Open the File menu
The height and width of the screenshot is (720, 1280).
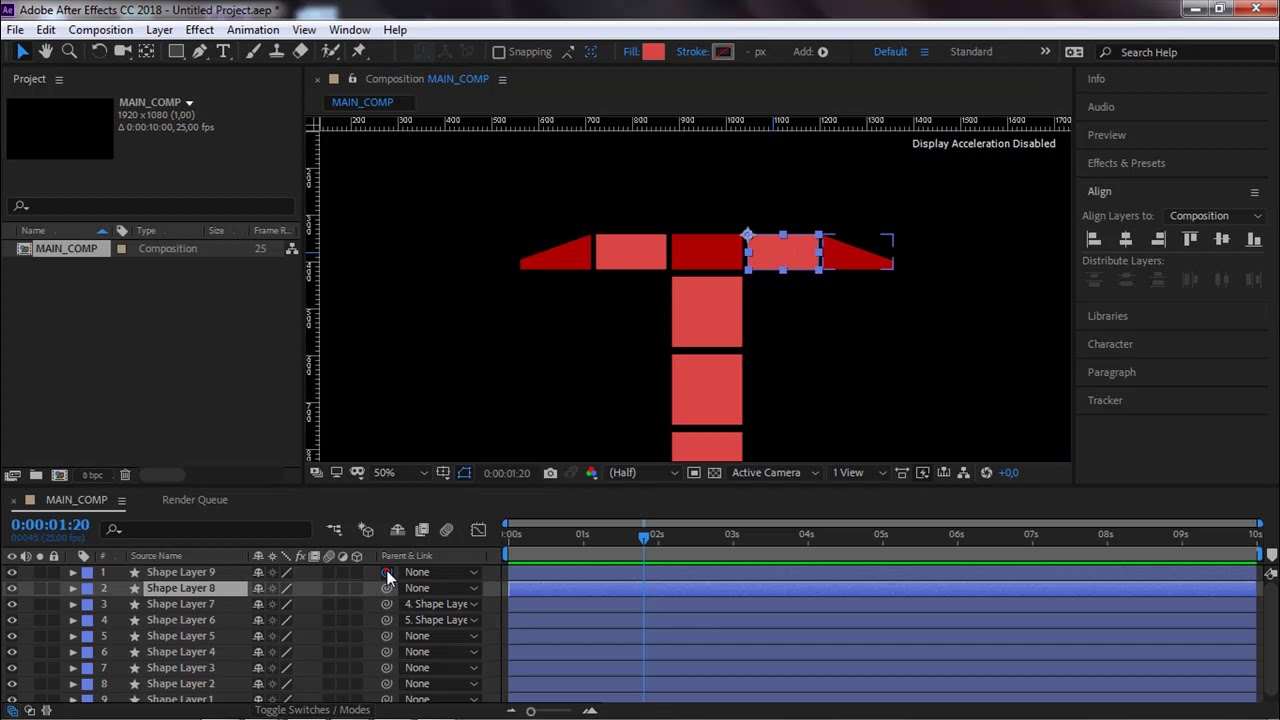point(15,30)
